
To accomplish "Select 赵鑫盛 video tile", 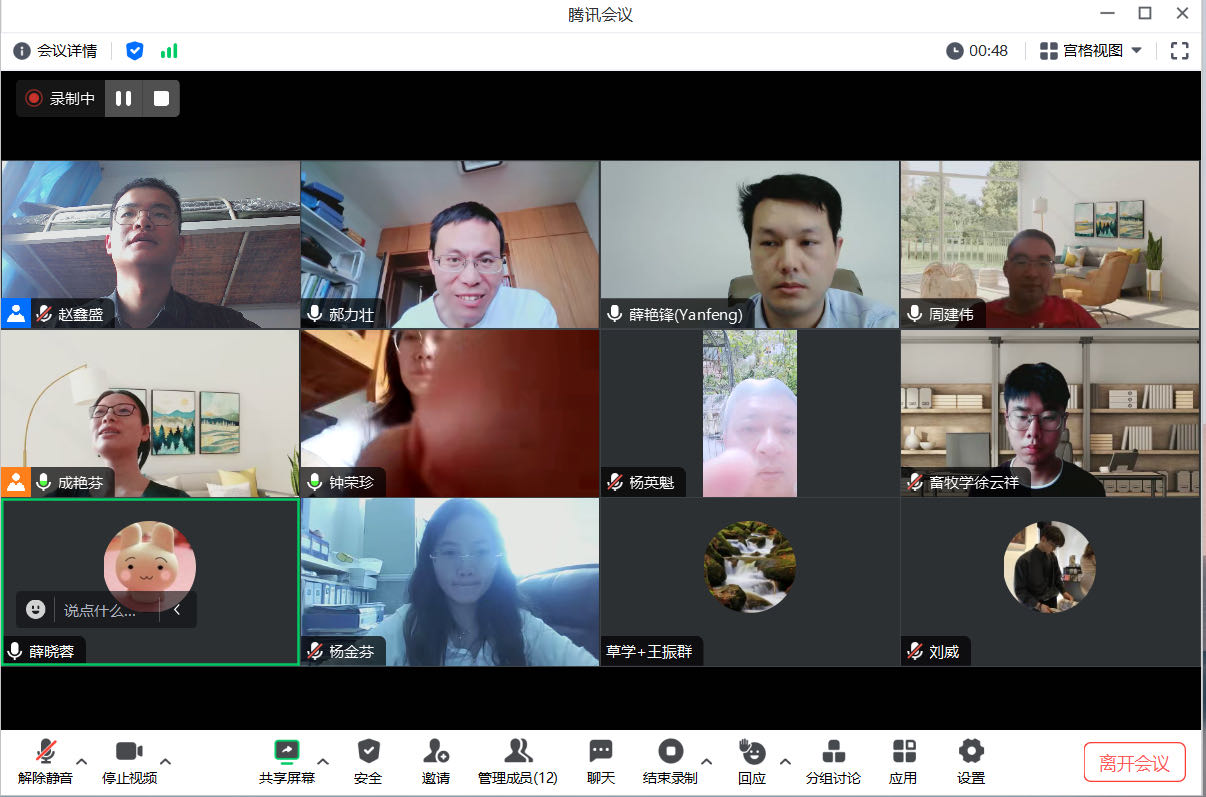I will (x=151, y=245).
